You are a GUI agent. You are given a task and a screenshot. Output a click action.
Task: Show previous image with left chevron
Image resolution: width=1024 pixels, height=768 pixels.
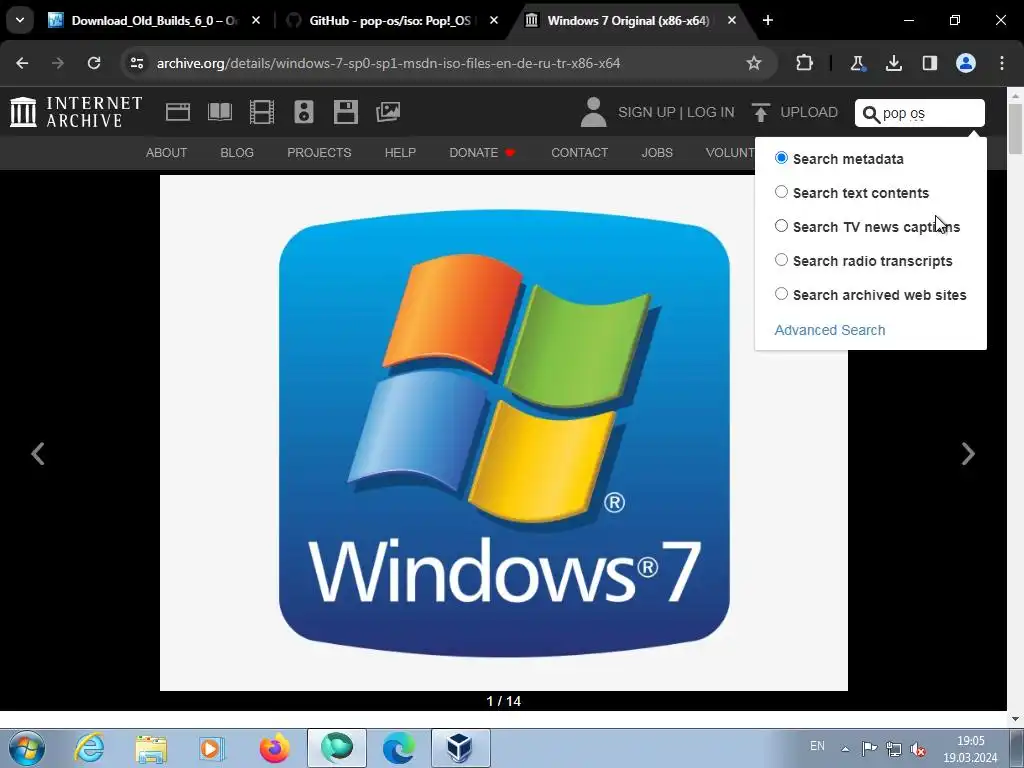click(x=38, y=453)
